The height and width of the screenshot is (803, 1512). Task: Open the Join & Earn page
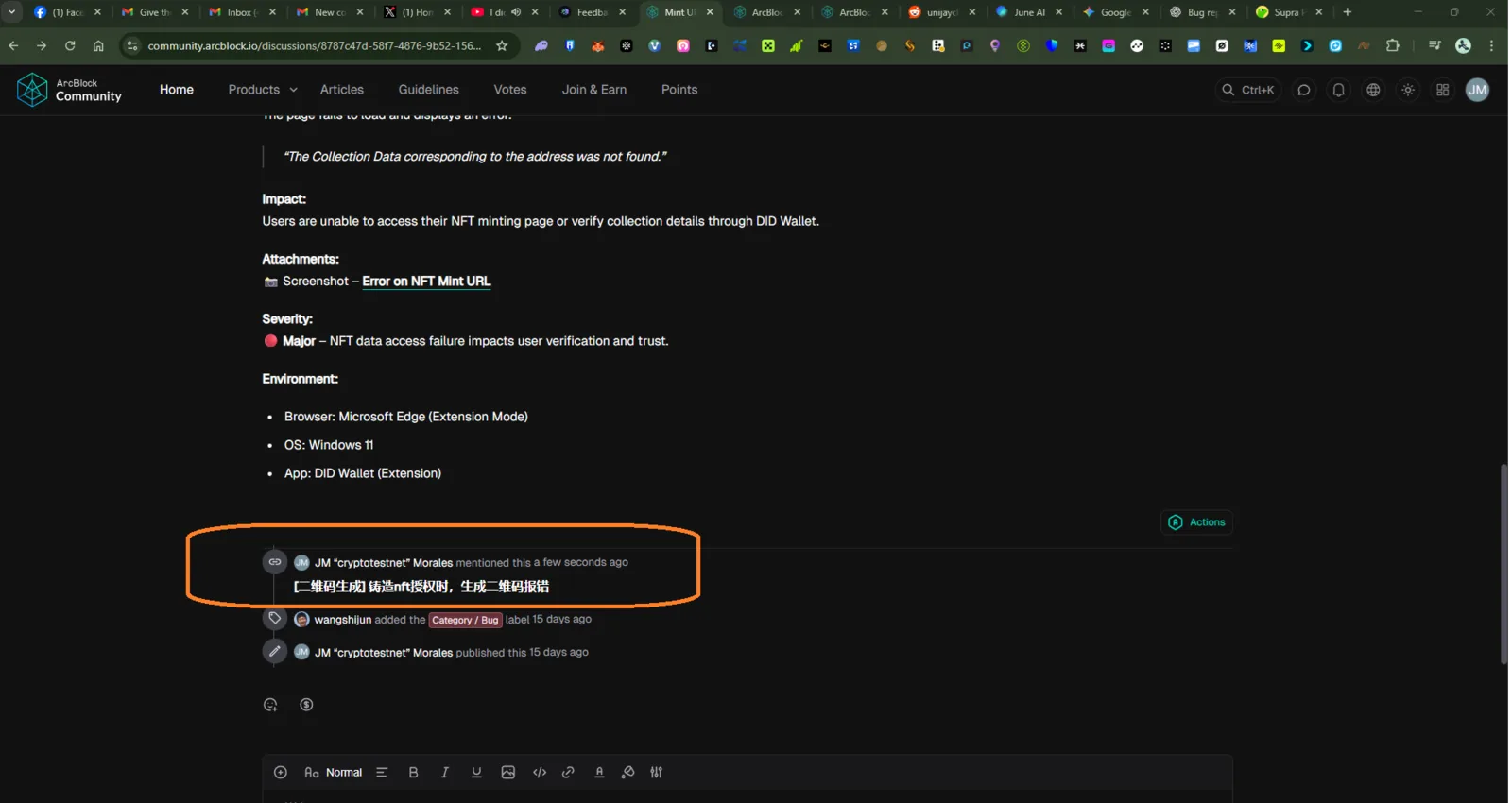click(x=594, y=90)
